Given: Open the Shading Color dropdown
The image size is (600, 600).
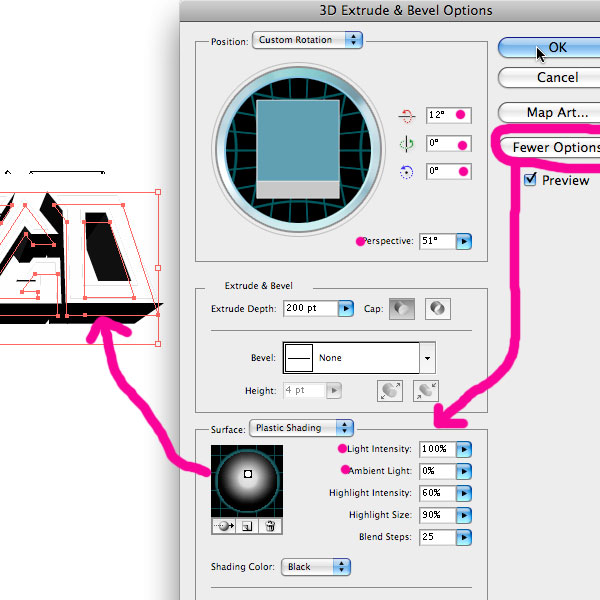Looking at the screenshot, I should [316, 567].
